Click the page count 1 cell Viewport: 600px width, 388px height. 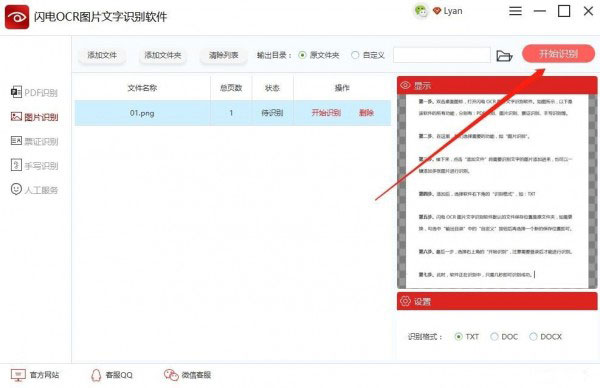tap(231, 113)
